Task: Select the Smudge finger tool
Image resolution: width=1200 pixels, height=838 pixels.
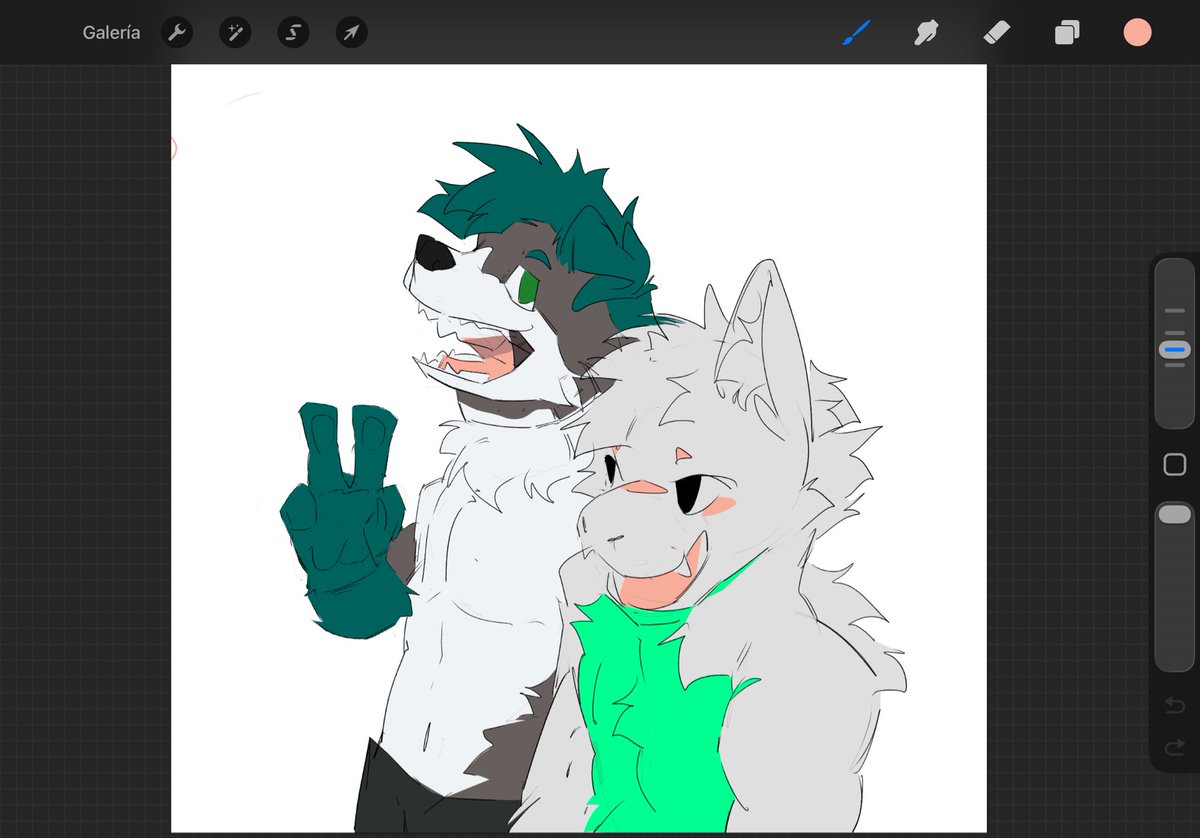Action: 927,33
